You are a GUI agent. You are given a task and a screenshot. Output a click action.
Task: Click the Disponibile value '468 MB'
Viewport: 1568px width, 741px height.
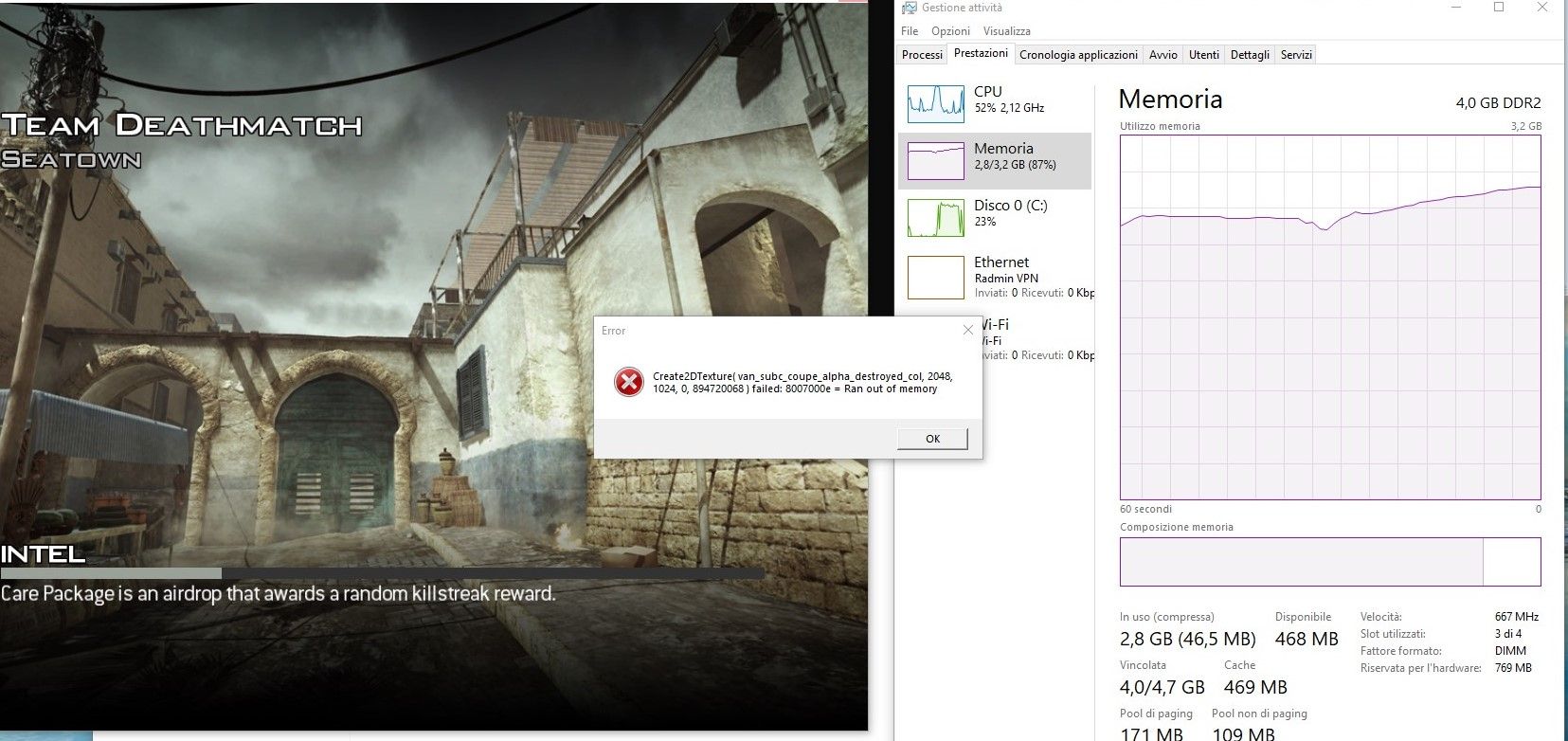tap(1307, 639)
